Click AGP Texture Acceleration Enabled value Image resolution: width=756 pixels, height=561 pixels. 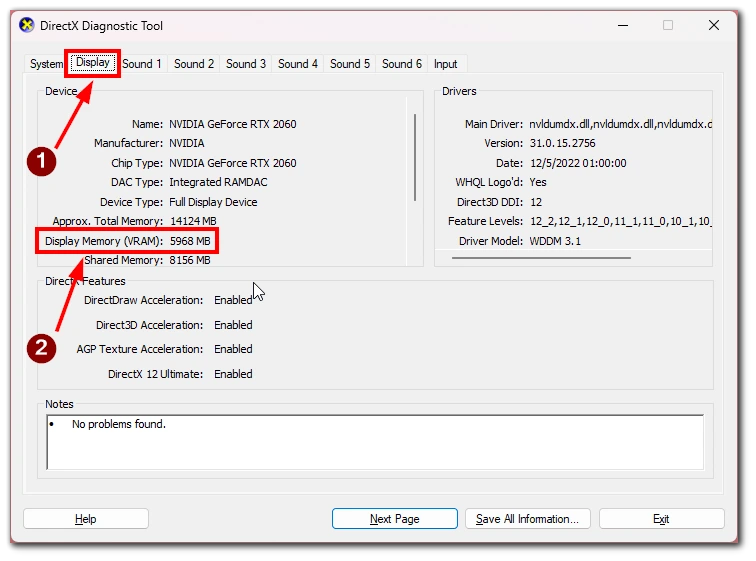233,349
